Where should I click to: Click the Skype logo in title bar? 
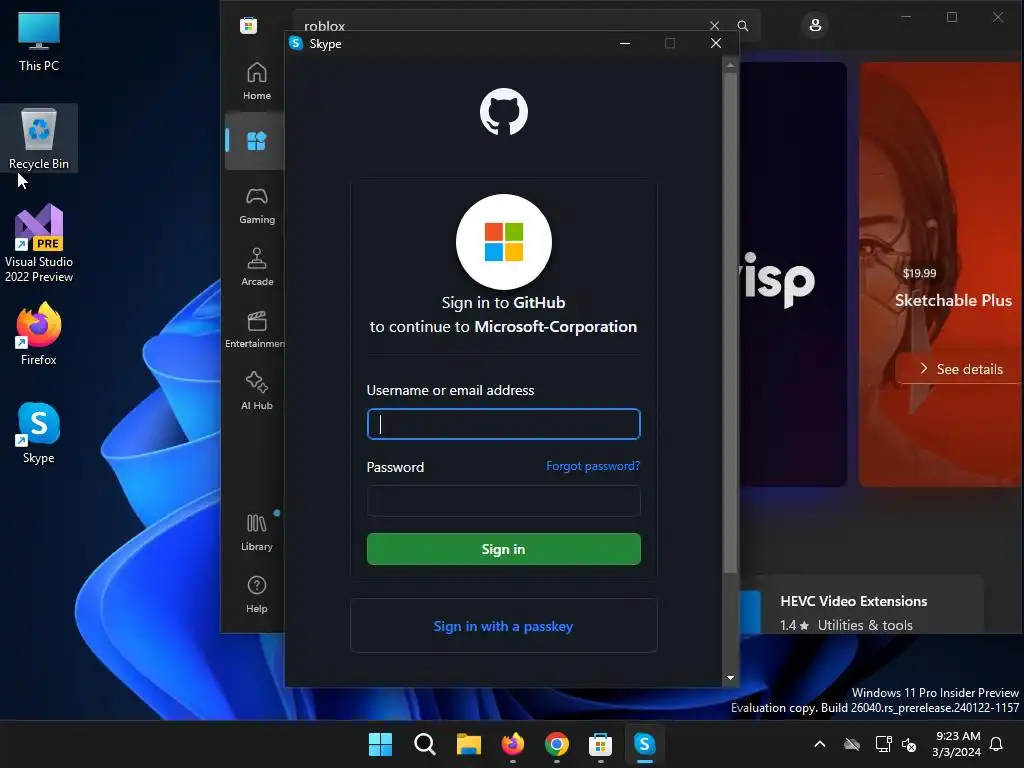pyautogui.click(x=296, y=43)
